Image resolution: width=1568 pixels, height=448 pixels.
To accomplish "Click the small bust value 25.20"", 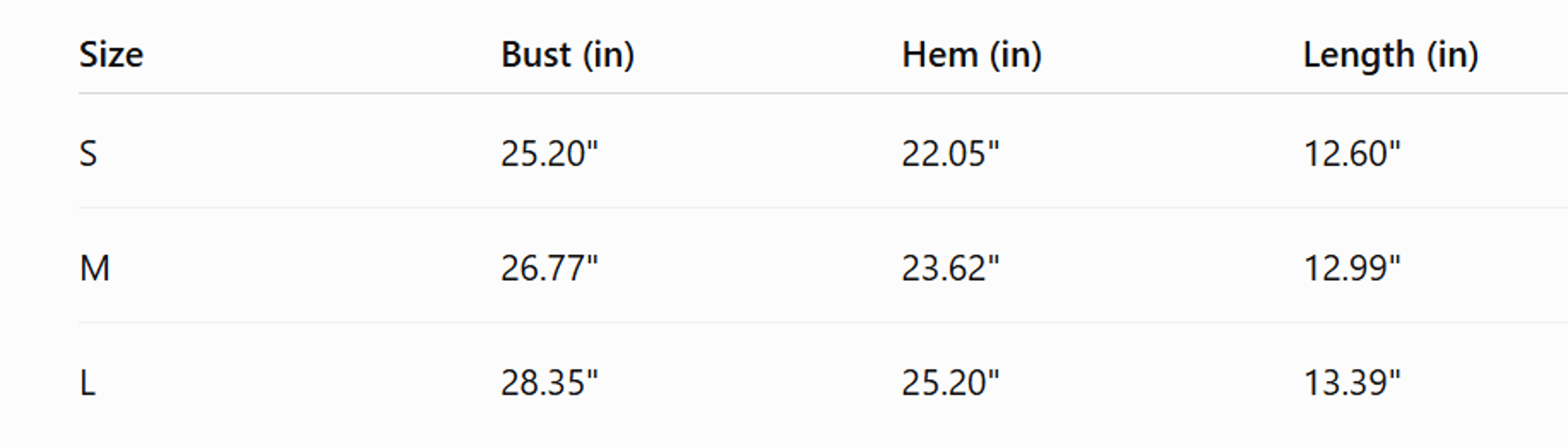I will coord(549,153).
